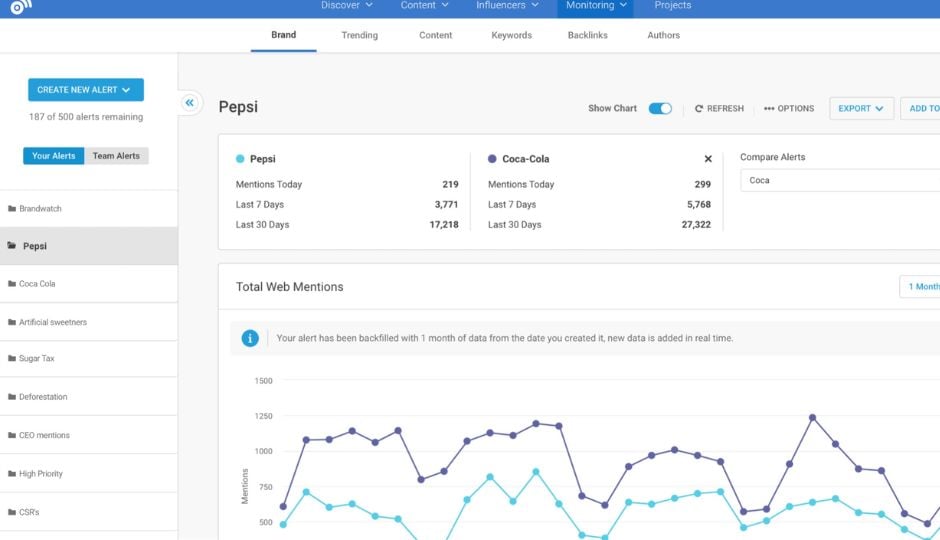The image size is (940, 540).
Task: Open the three-dot options icon
Action: coord(769,108)
